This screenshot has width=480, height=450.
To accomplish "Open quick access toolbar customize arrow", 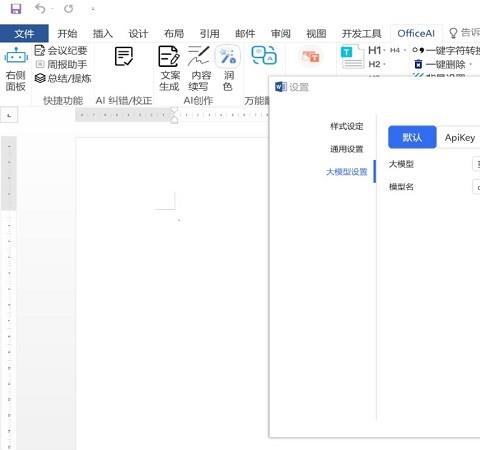I will (93, 9).
